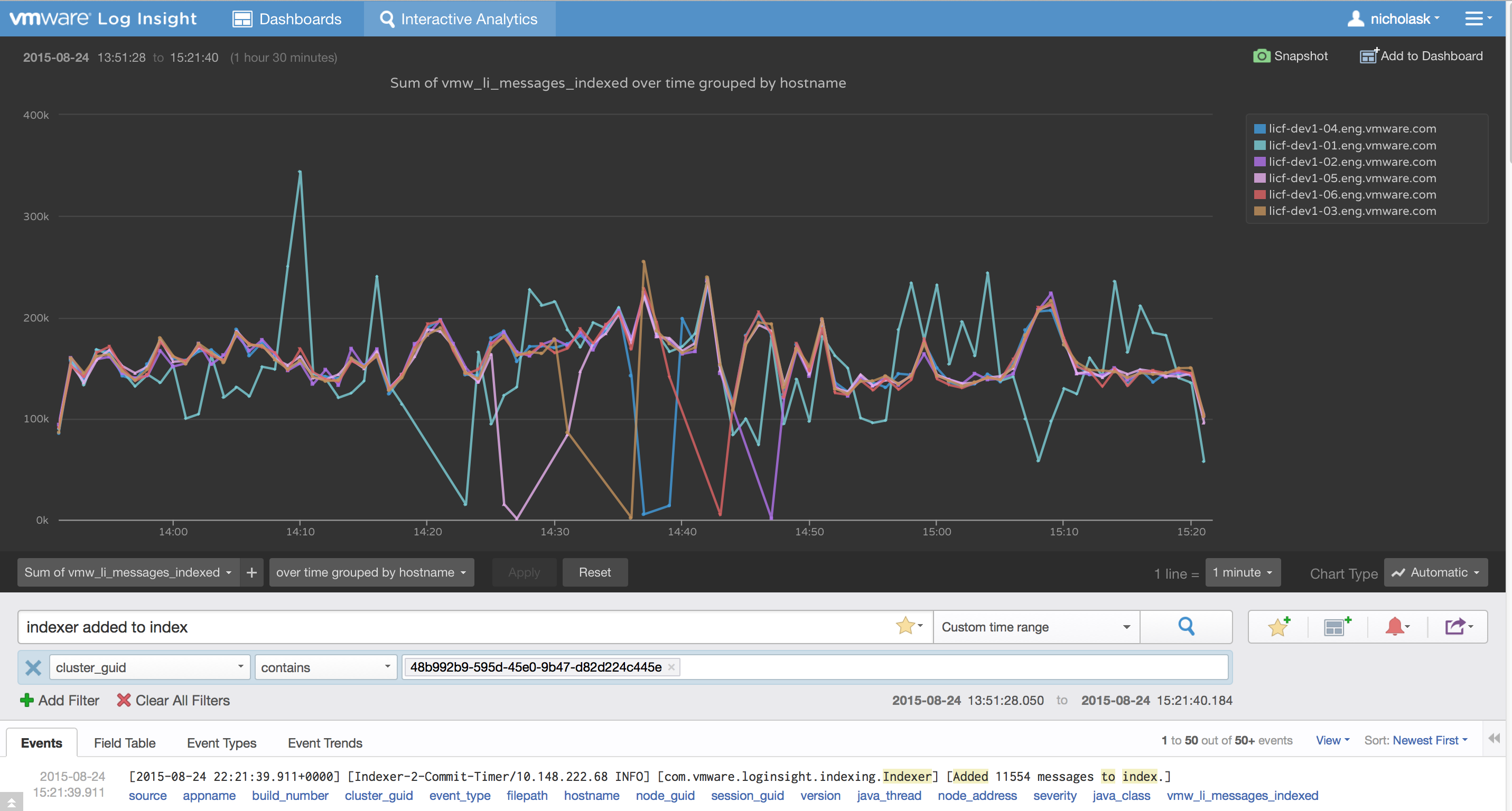Switch to the Events tab
The image size is (1512, 811).
tap(41, 743)
